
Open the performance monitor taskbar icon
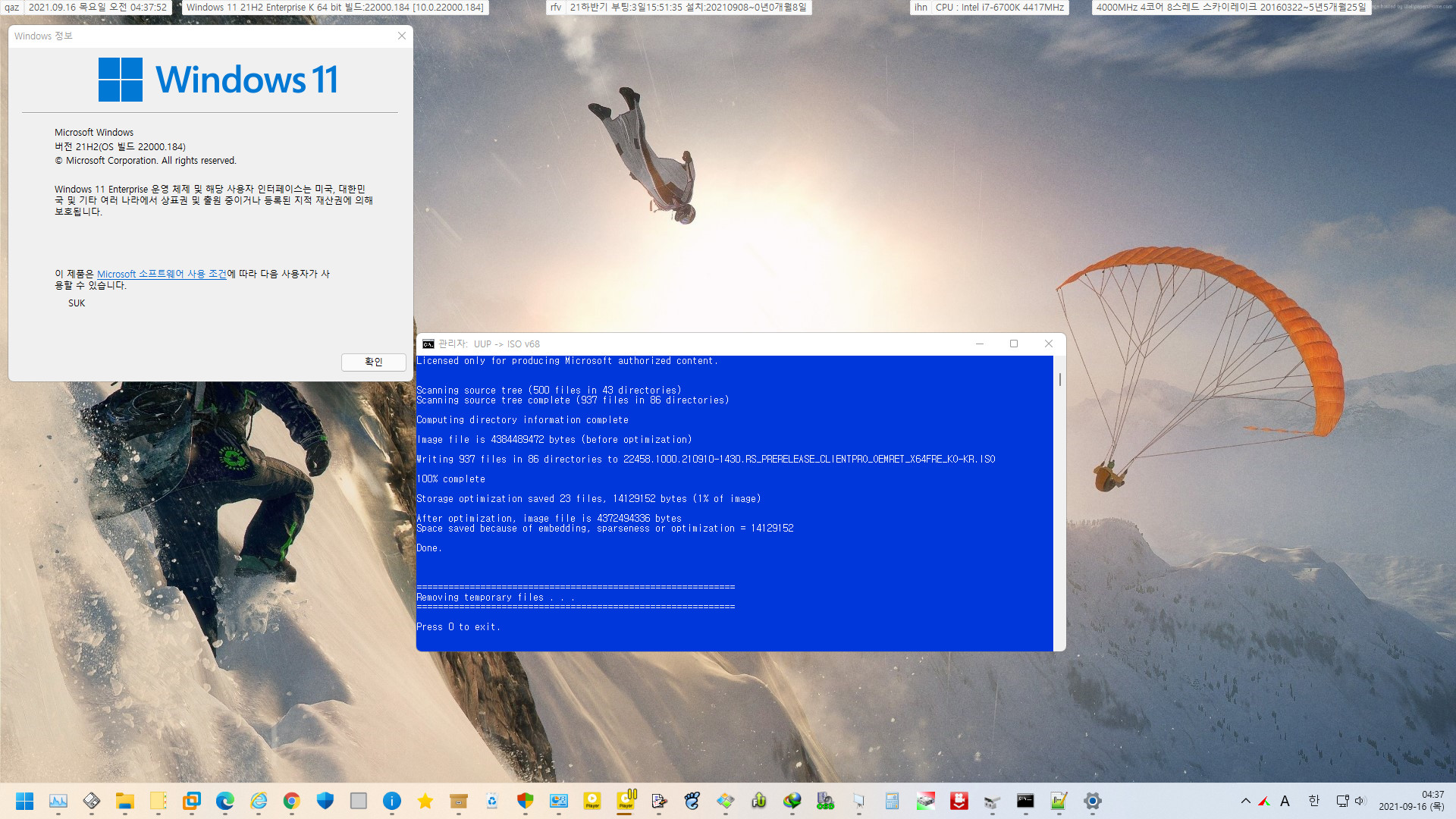pos(58,801)
